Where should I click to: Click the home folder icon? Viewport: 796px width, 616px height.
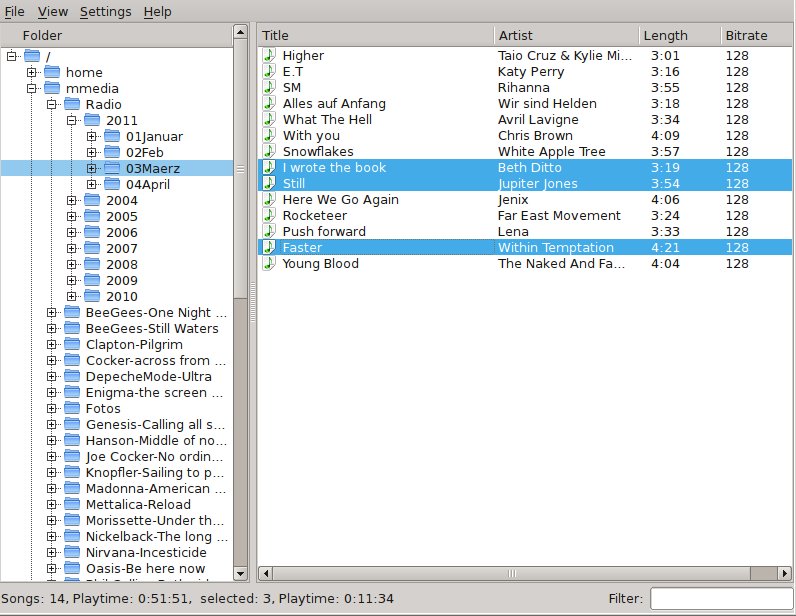point(52,72)
